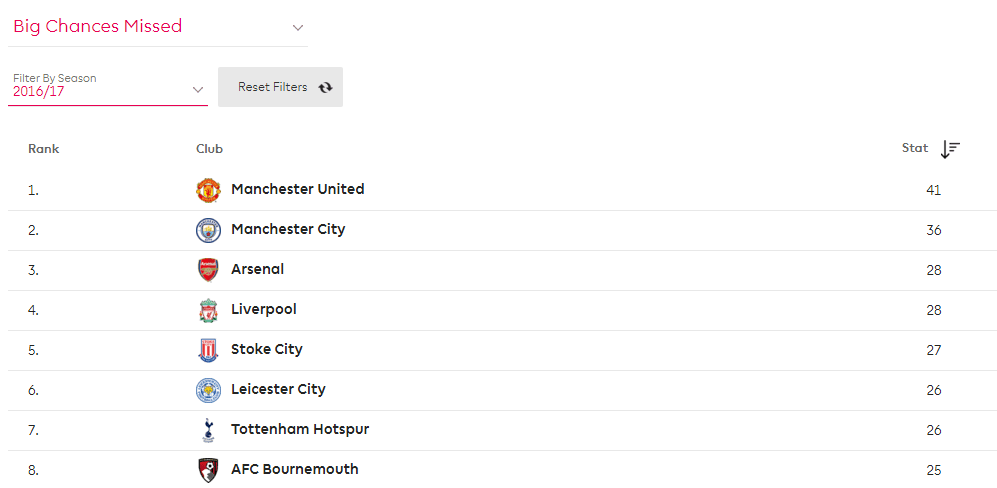997x488 pixels.
Task: Open the Big Chances Missed stat dropdown
Action: coord(158,27)
